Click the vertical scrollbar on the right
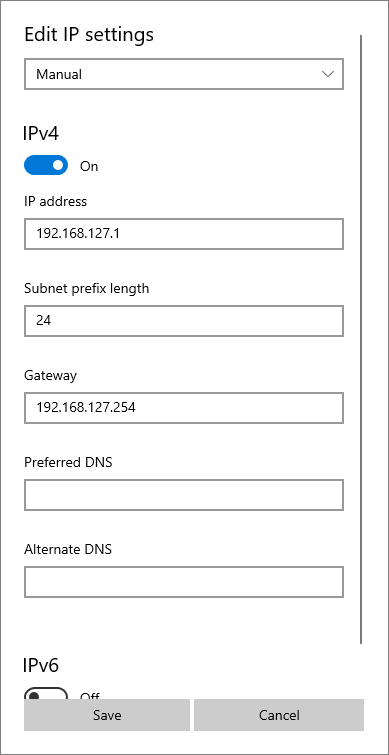 (361, 339)
